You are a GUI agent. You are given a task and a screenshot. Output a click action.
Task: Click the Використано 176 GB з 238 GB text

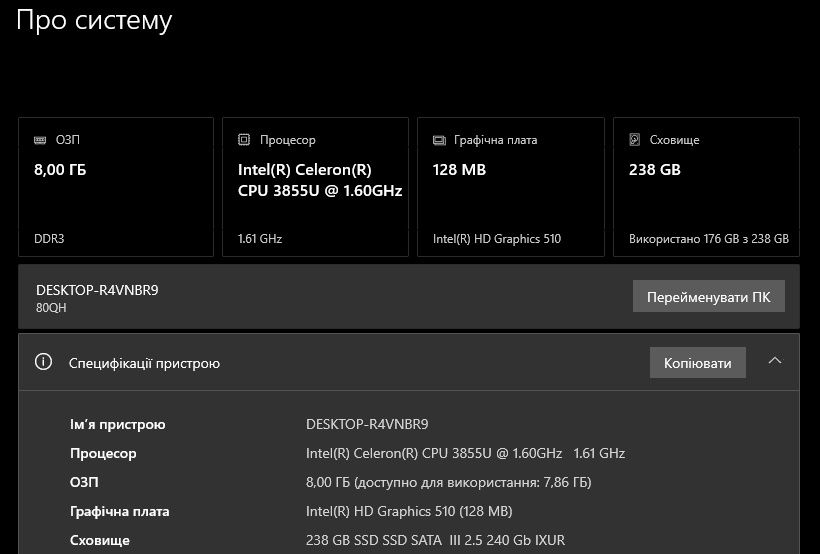point(709,239)
